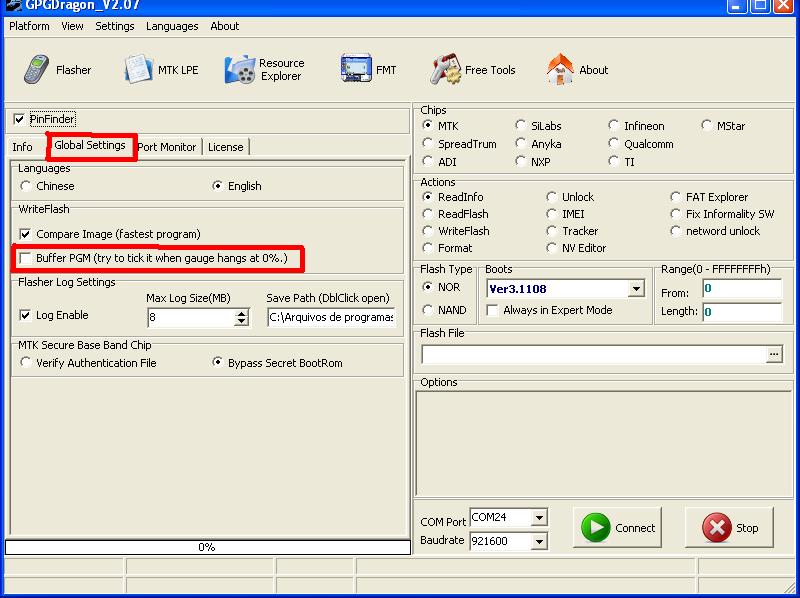
Task: Switch to the Global Settings tab
Action: (90, 145)
